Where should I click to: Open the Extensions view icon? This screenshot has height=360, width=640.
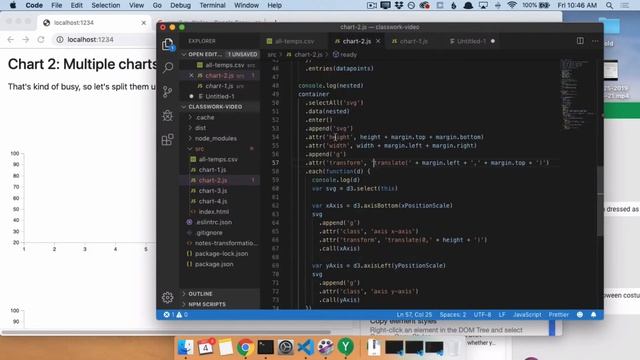[167, 140]
